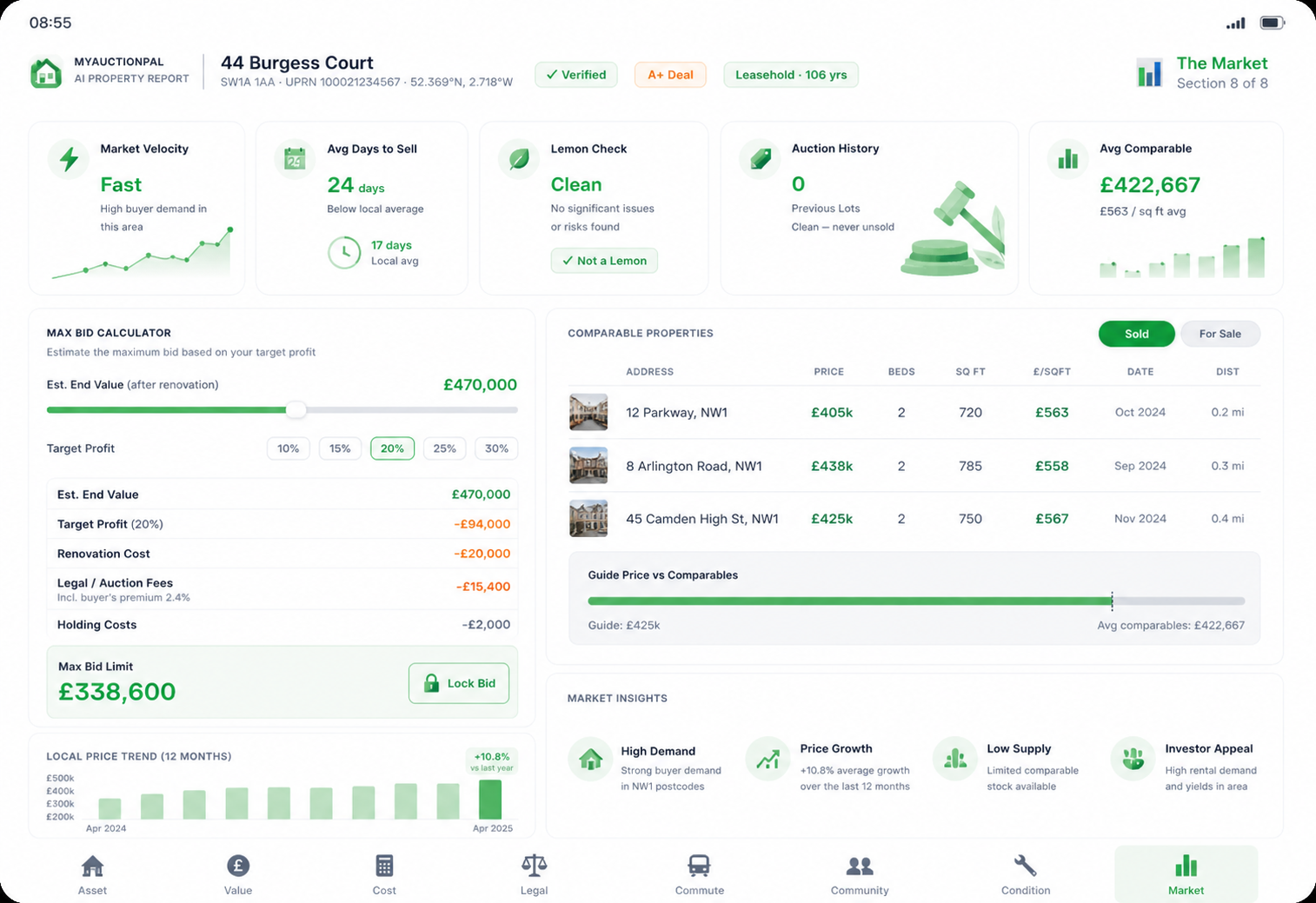Click the Avg Days to Sell calendar icon

point(295,158)
